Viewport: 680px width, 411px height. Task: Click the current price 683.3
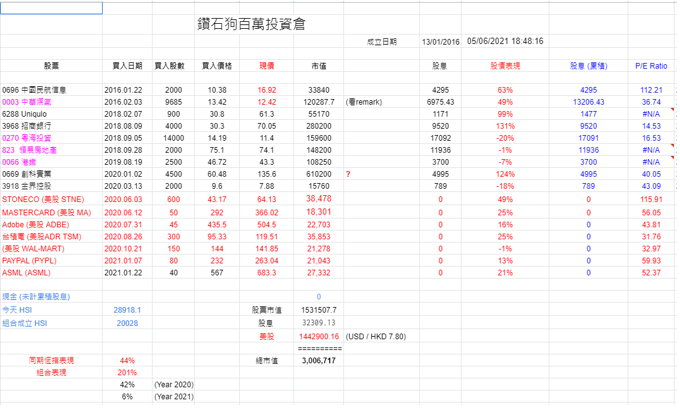(267, 273)
